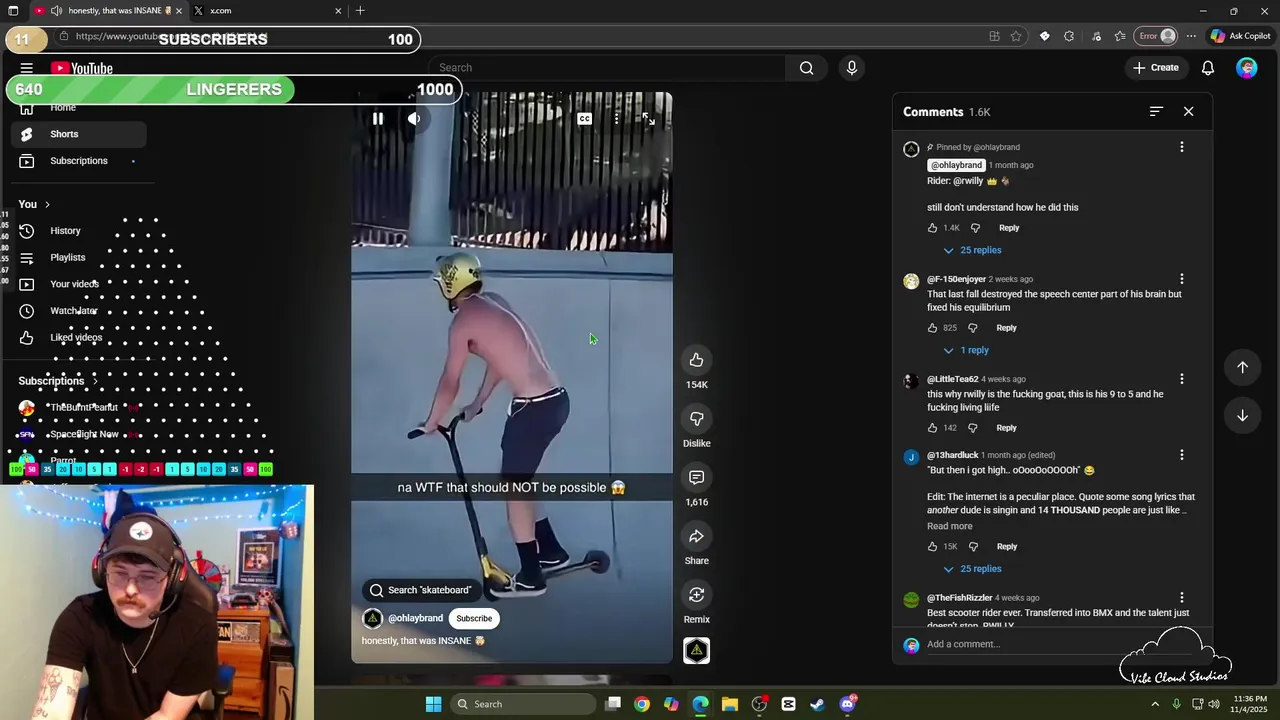Expand the Subscriptions section heading
Image resolution: width=1280 pixels, height=720 pixels.
coord(58,381)
